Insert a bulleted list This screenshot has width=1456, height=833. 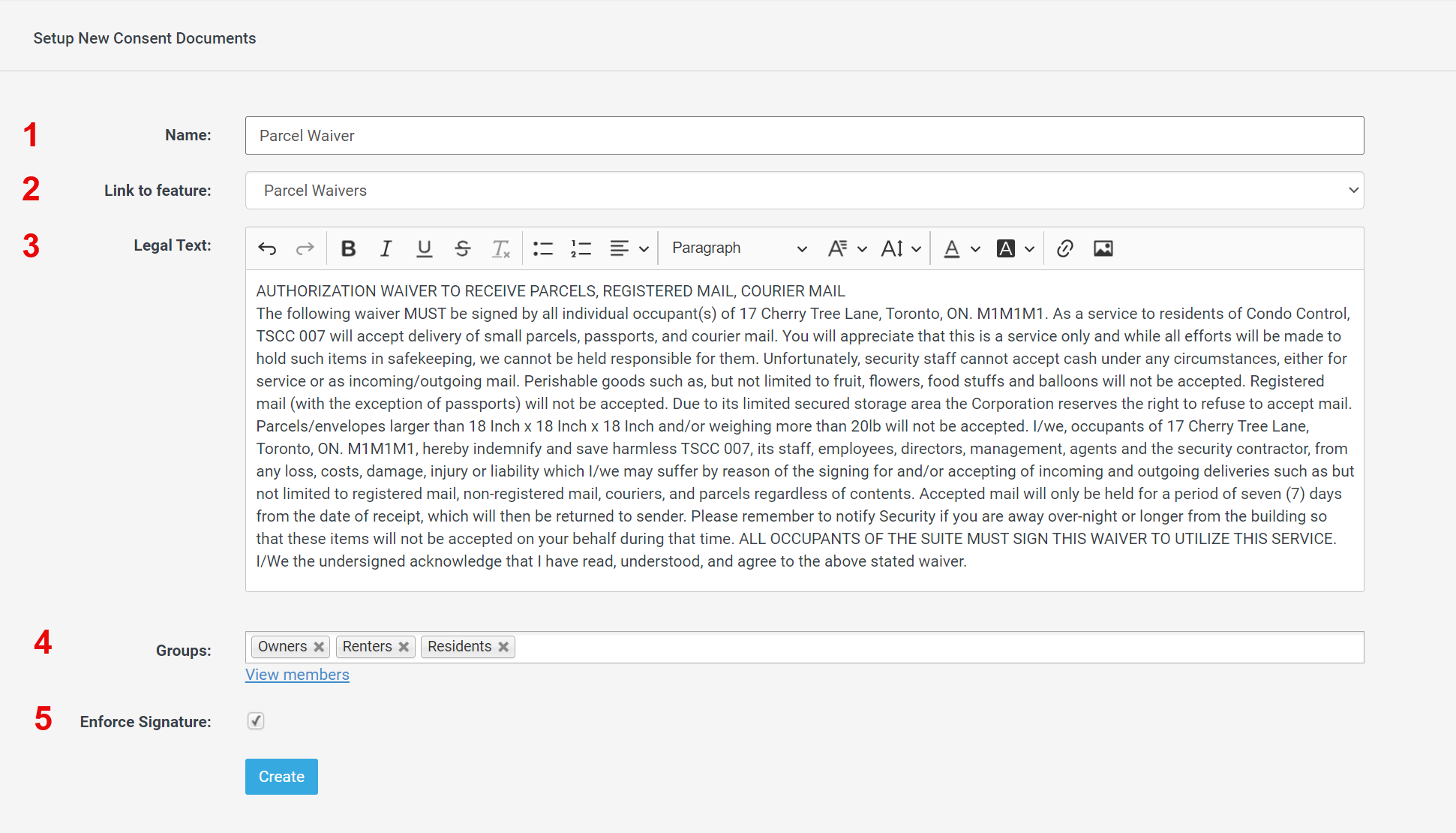[542, 248]
